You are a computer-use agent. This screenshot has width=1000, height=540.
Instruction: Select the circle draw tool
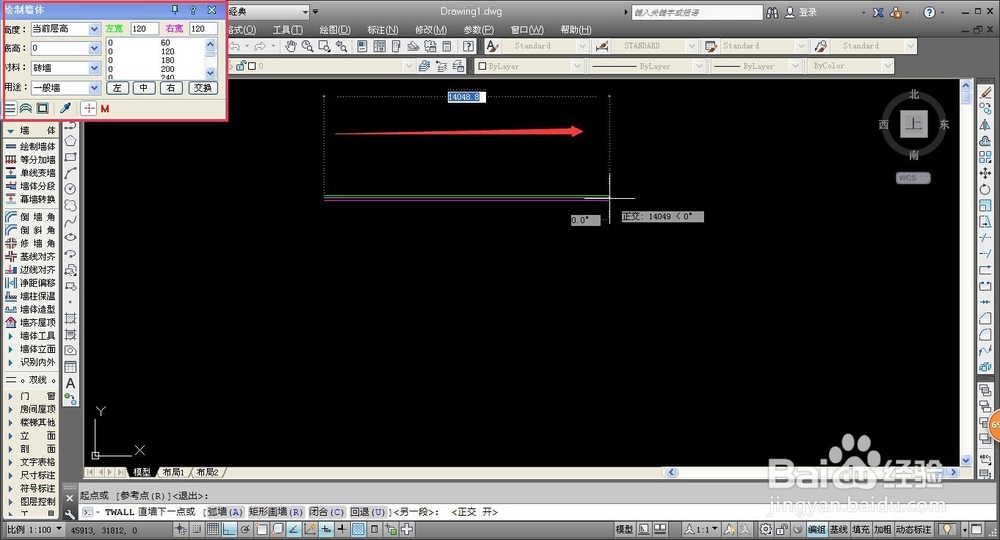tap(70, 189)
